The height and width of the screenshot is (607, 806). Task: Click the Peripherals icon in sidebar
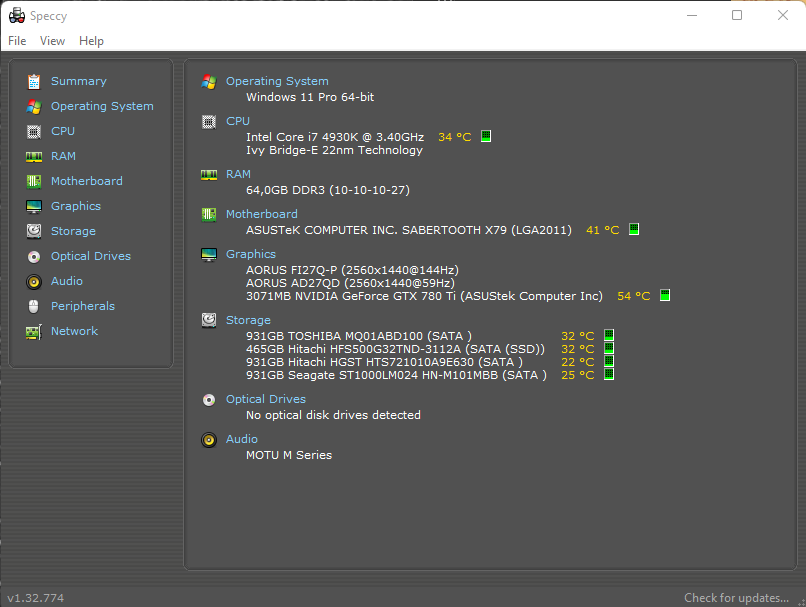[35, 306]
